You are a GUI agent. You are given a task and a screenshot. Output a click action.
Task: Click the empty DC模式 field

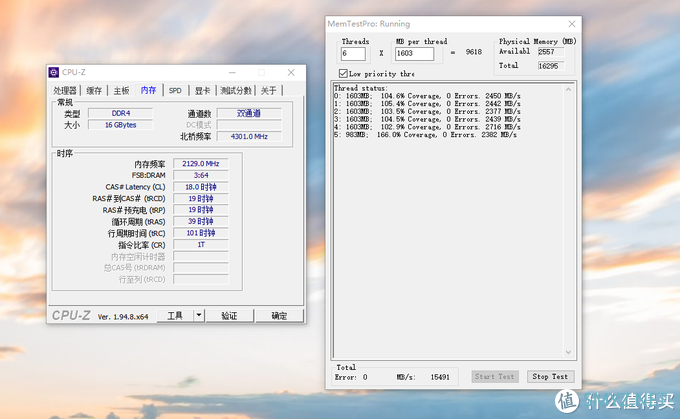(x=249, y=125)
